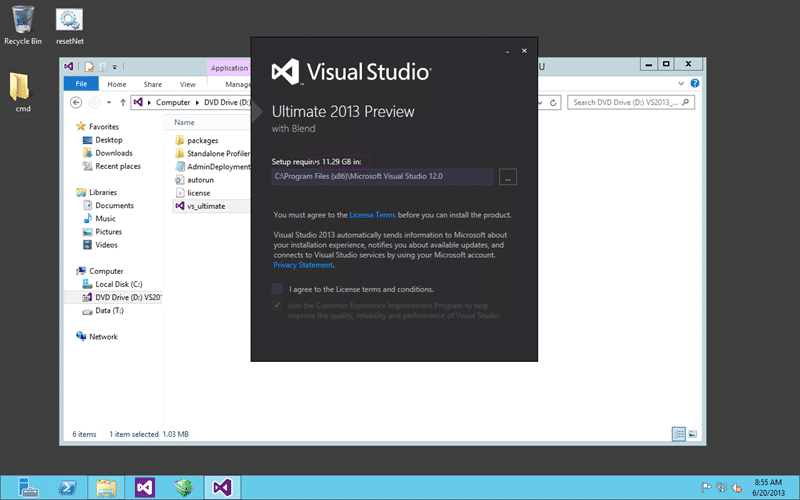Open the cmd folder on the desktop

(21, 92)
